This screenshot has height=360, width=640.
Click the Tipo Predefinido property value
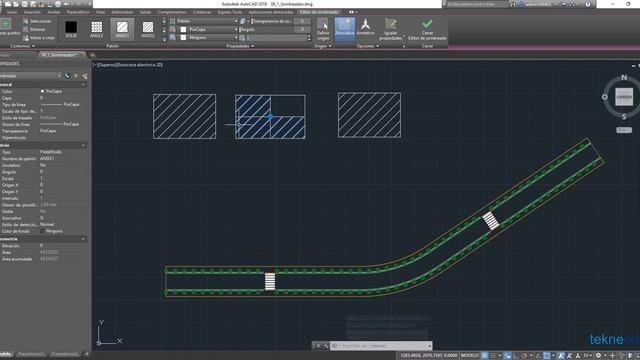pos(51,152)
